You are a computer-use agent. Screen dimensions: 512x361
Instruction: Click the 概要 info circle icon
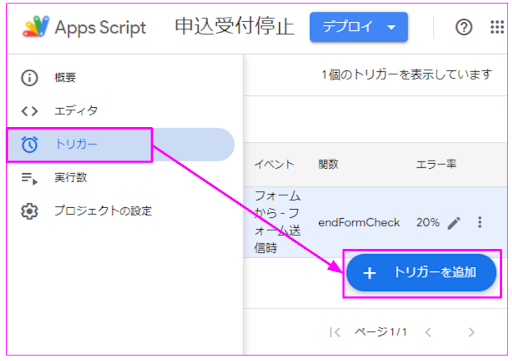[30, 78]
